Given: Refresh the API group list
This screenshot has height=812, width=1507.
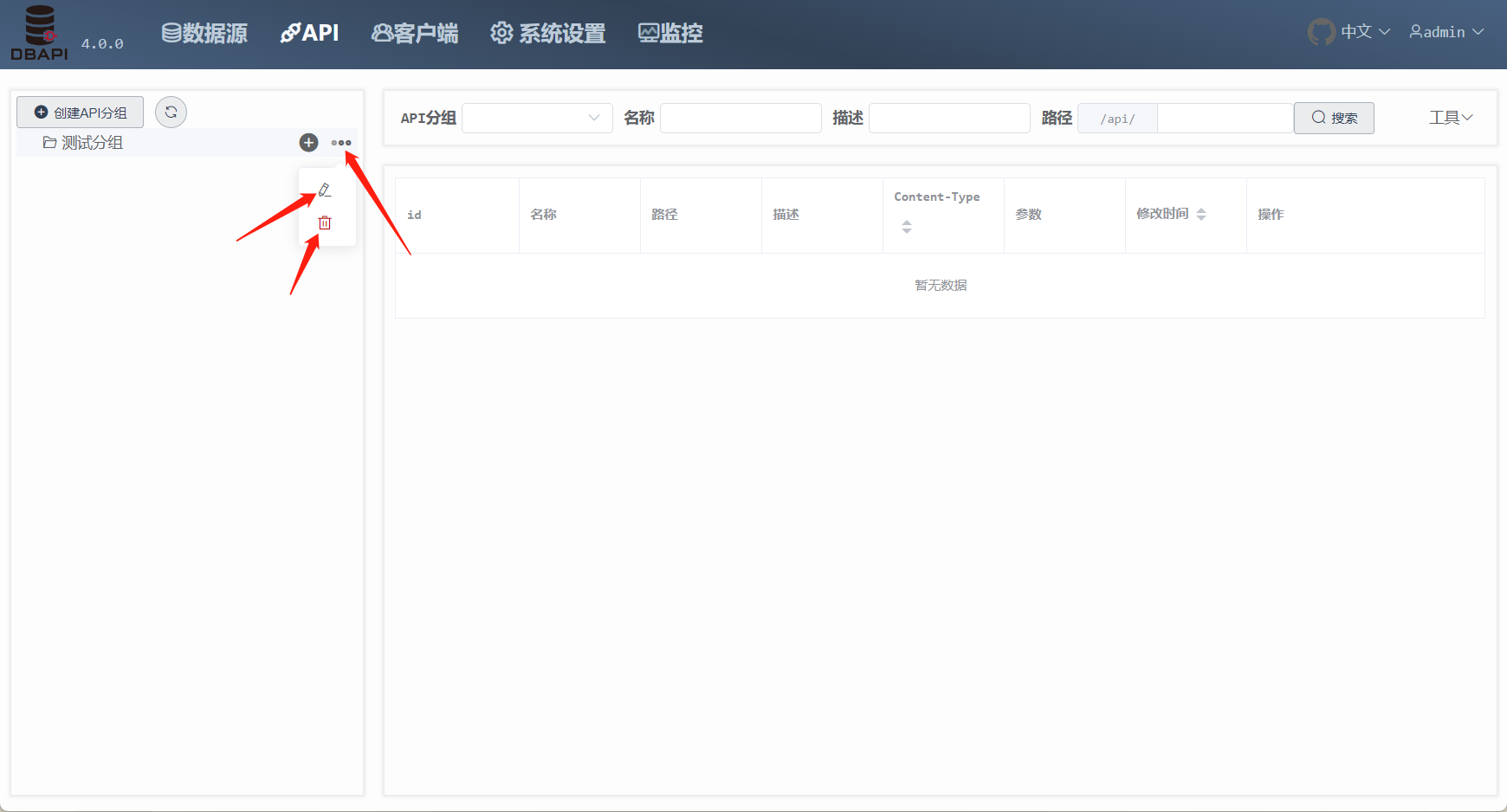Looking at the screenshot, I should 171,112.
